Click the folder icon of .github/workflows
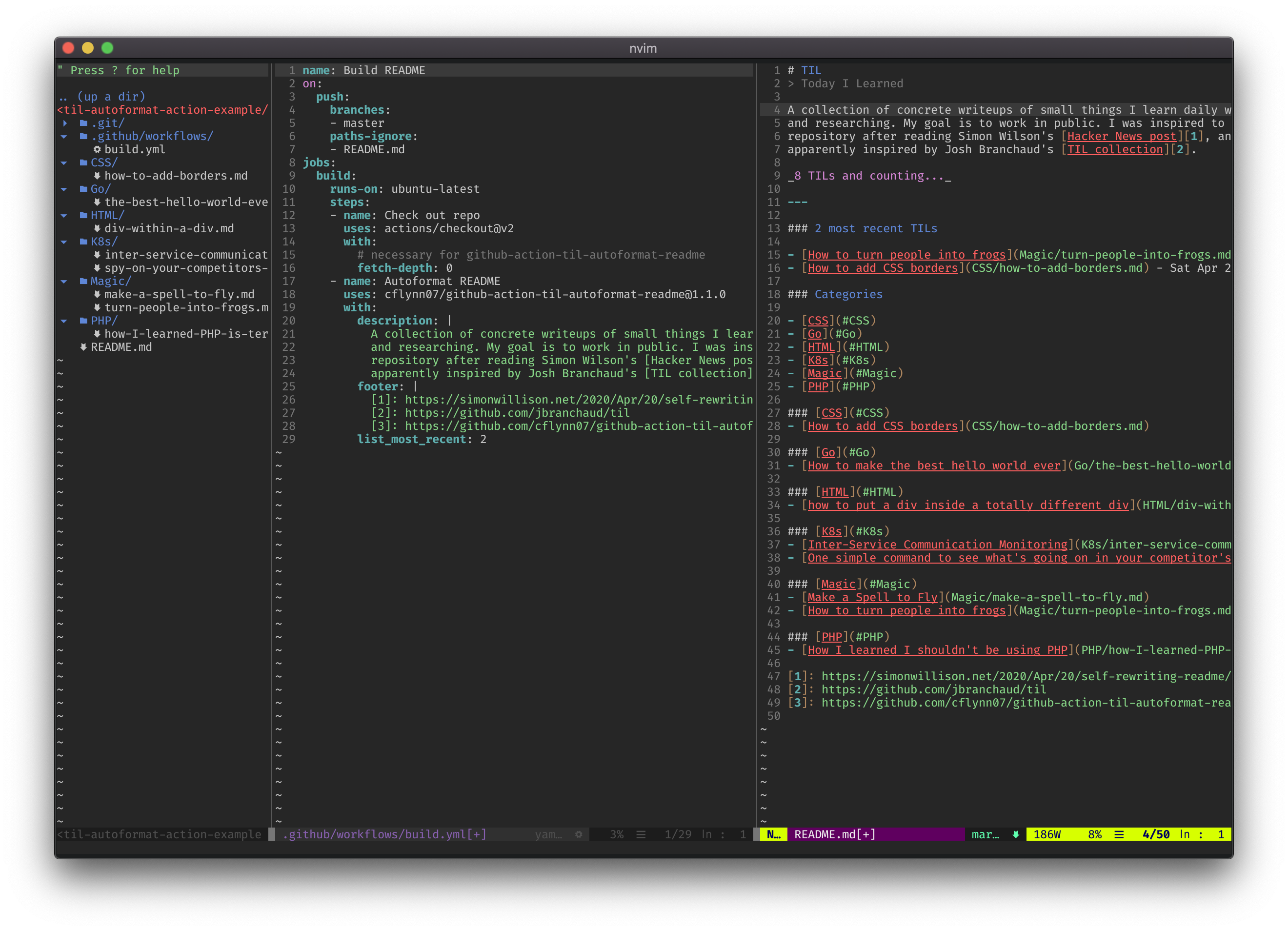 pyautogui.click(x=83, y=136)
